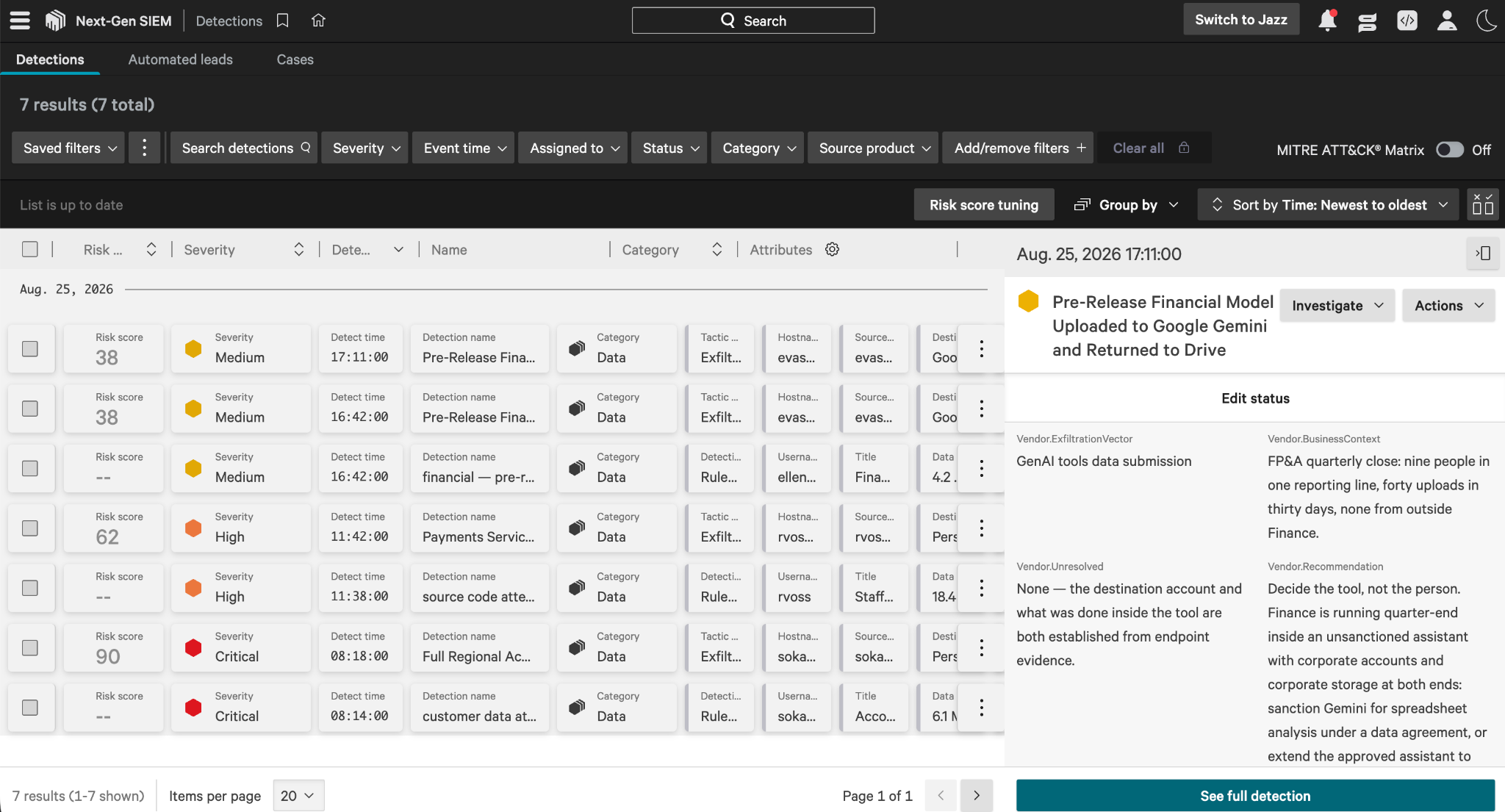Click See full detection button
Viewport: 1505px width, 812px height.
[x=1255, y=795]
